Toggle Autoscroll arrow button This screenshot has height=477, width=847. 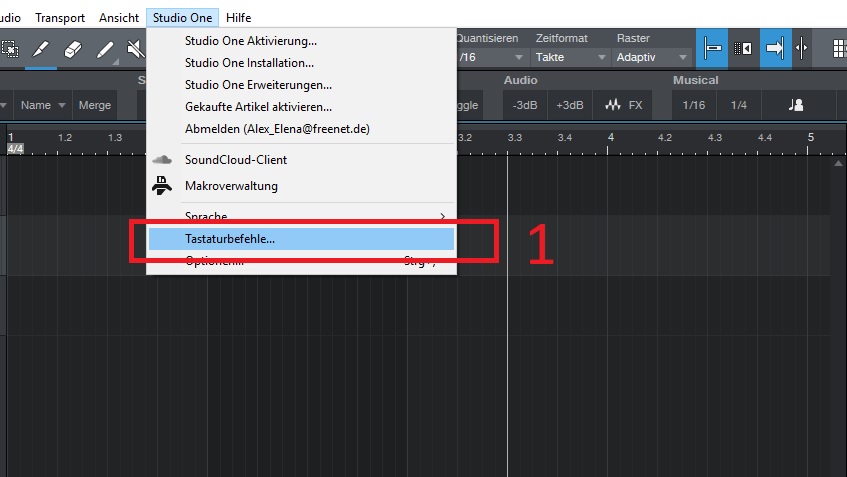[x=774, y=48]
